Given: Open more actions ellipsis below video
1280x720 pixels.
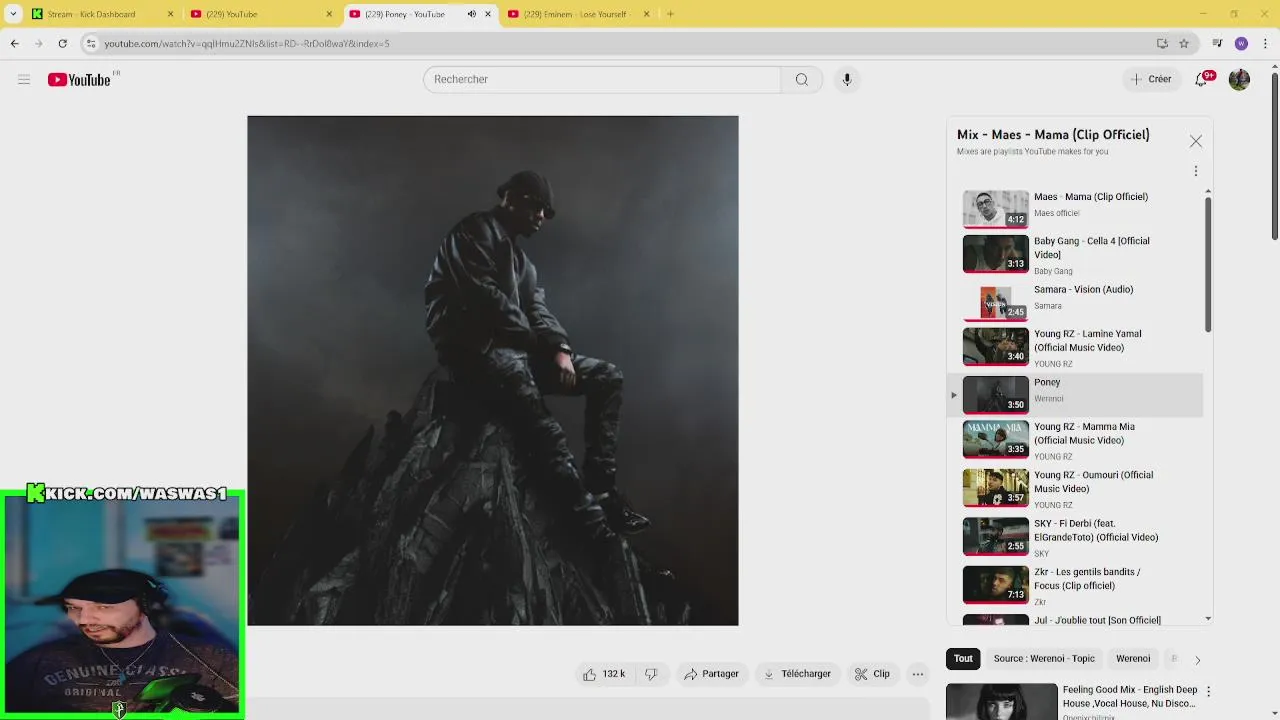Looking at the screenshot, I should [x=918, y=674].
